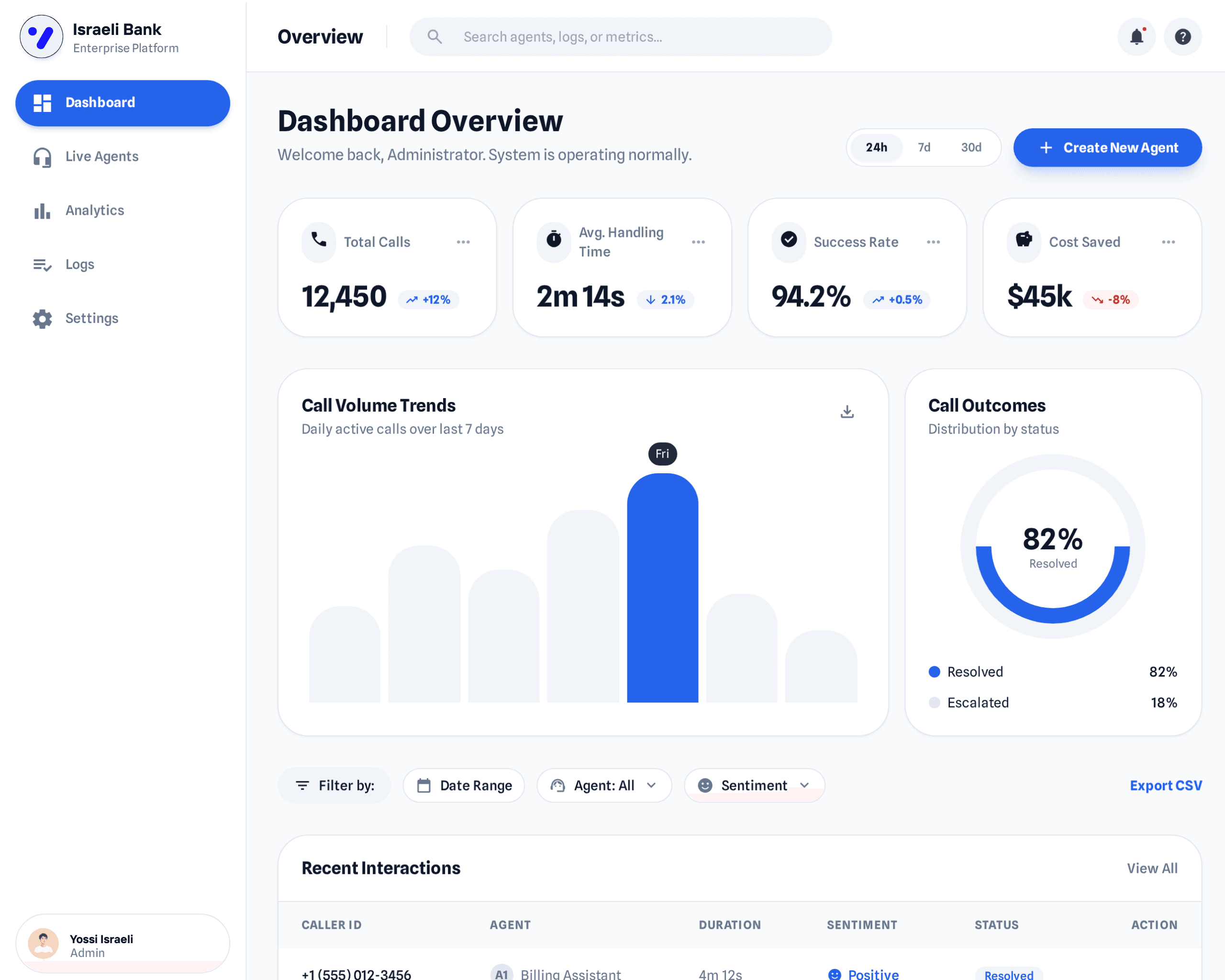Image resolution: width=1225 pixels, height=980 pixels.
Task: Click the help question mark icon
Action: [x=1183, y=36]
